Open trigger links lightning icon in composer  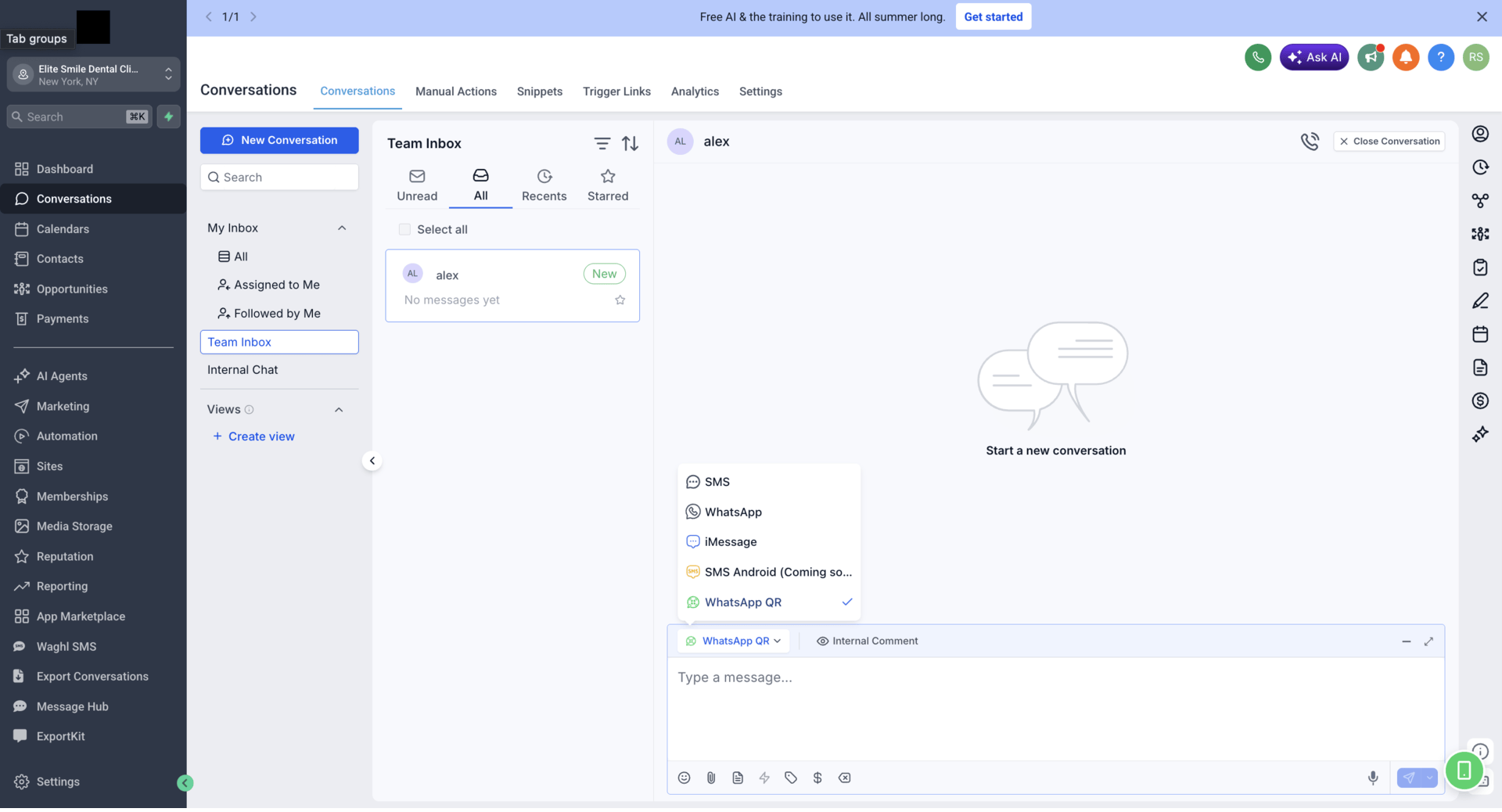point(764,778)
